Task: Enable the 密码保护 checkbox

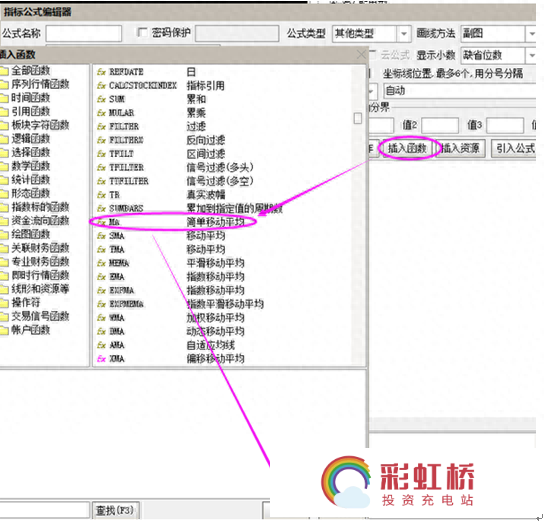Action: tap(142, 32)
